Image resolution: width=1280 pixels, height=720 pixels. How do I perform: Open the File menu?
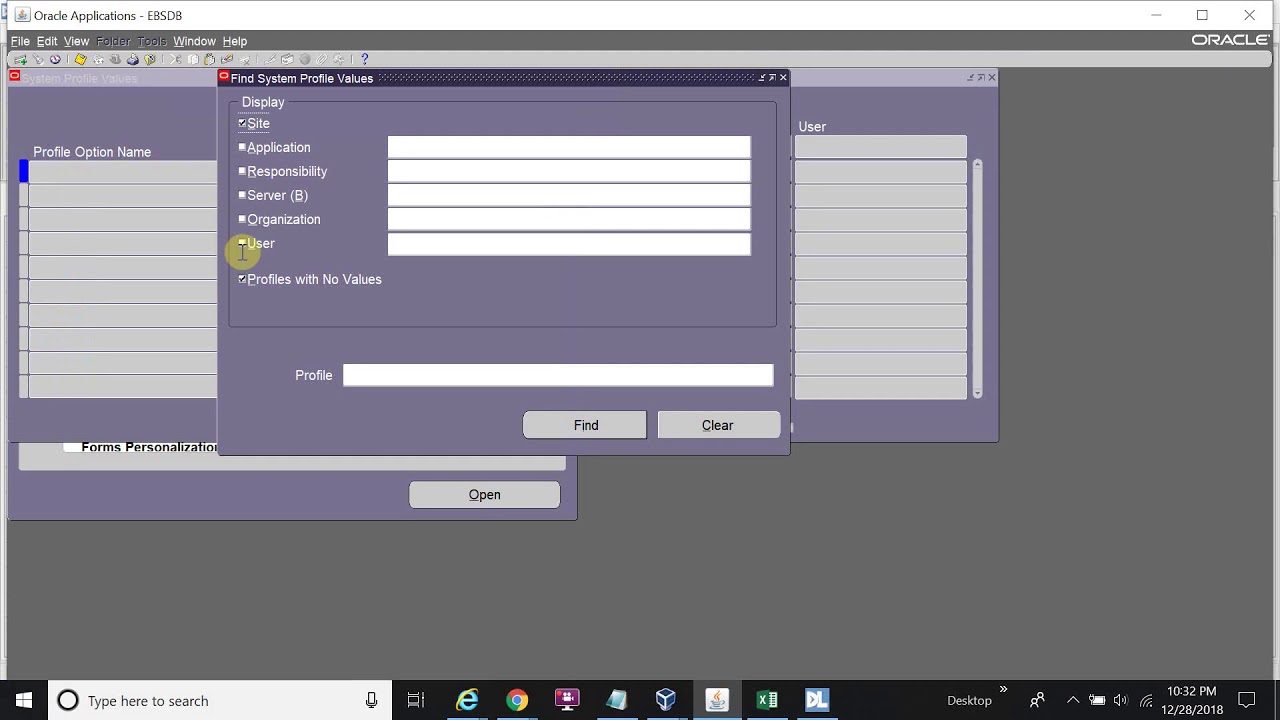20,41
